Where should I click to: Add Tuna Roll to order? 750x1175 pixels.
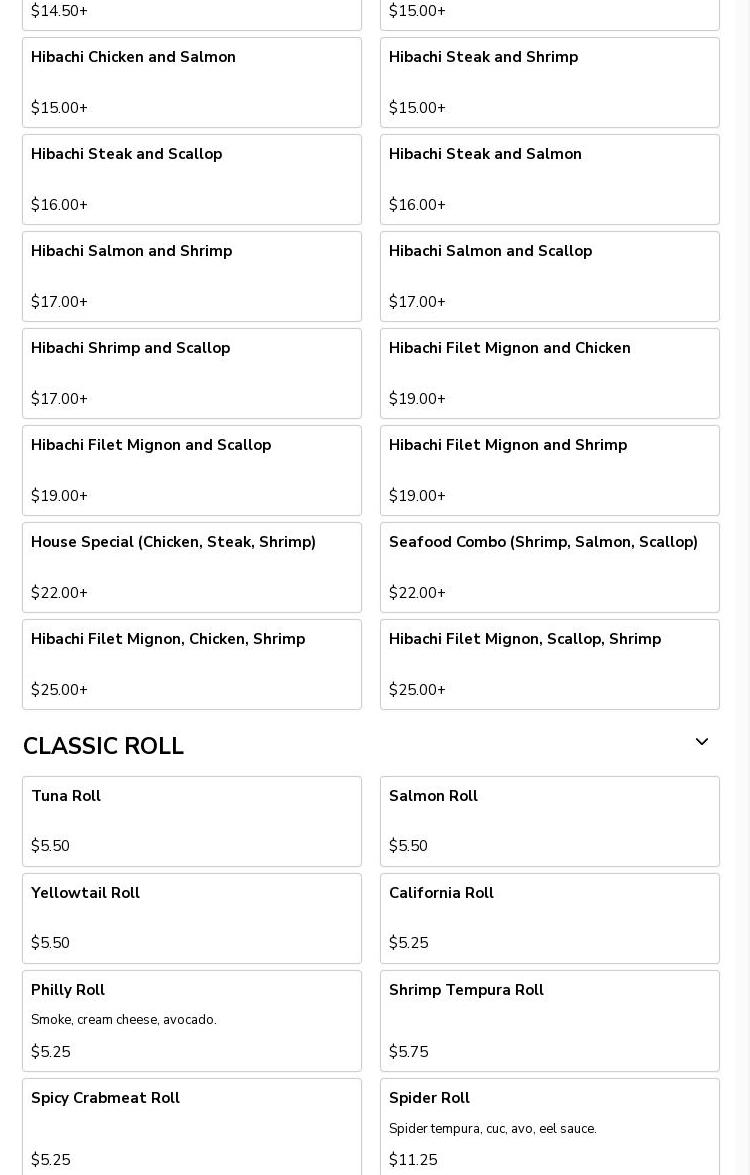(x=191, y=821)
